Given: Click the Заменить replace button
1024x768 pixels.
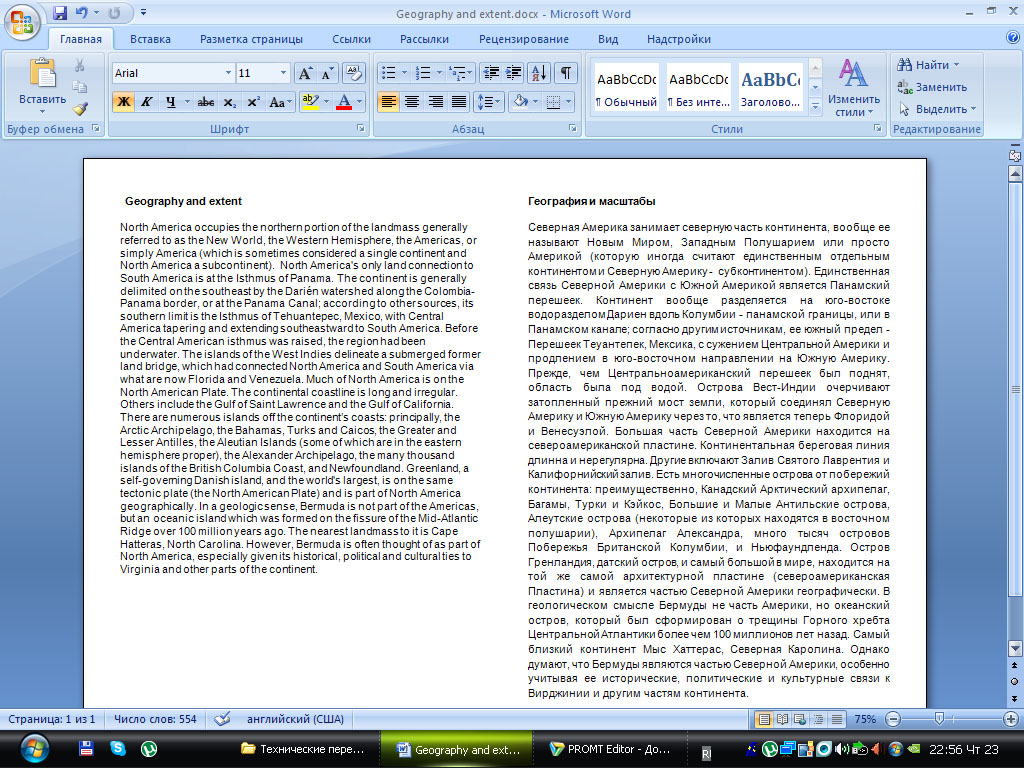Looking at the screenshot, I should click(x=932, y=87).
